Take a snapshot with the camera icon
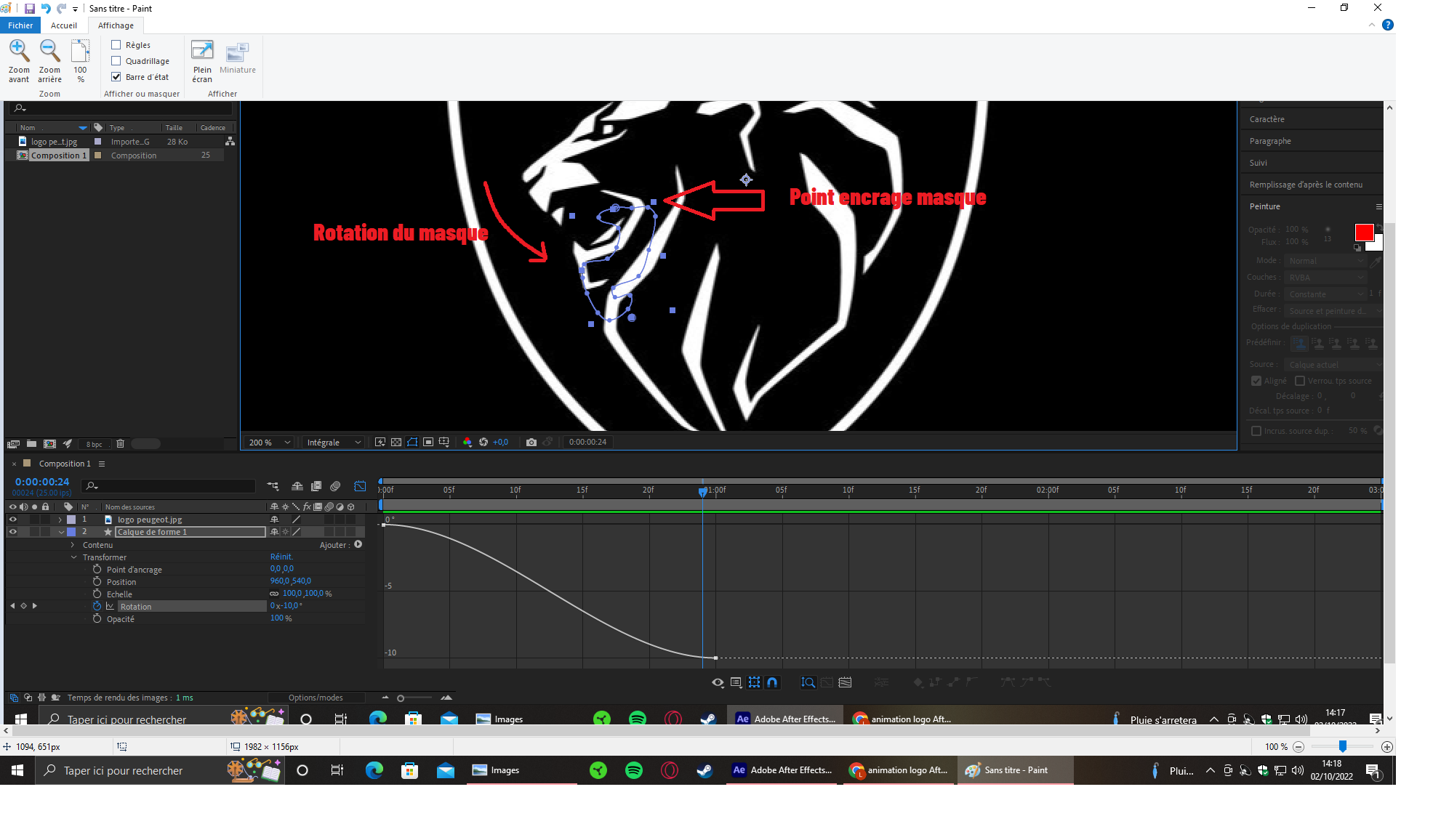This screenshot has width=1441, height=840. click(531, 442)
